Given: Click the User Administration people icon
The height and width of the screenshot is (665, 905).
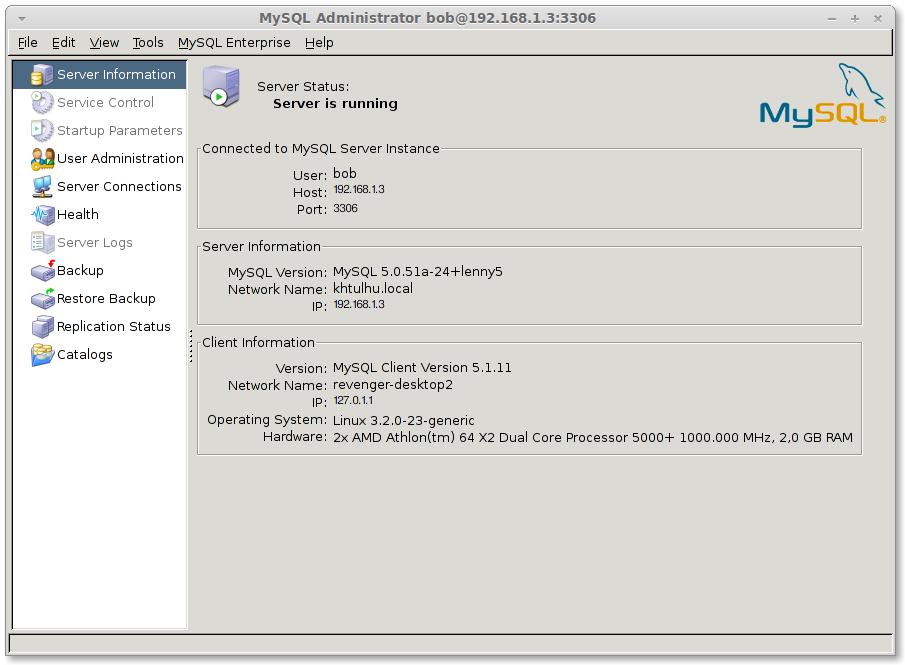Looking at the screenshot, I should tap(42, 159).
